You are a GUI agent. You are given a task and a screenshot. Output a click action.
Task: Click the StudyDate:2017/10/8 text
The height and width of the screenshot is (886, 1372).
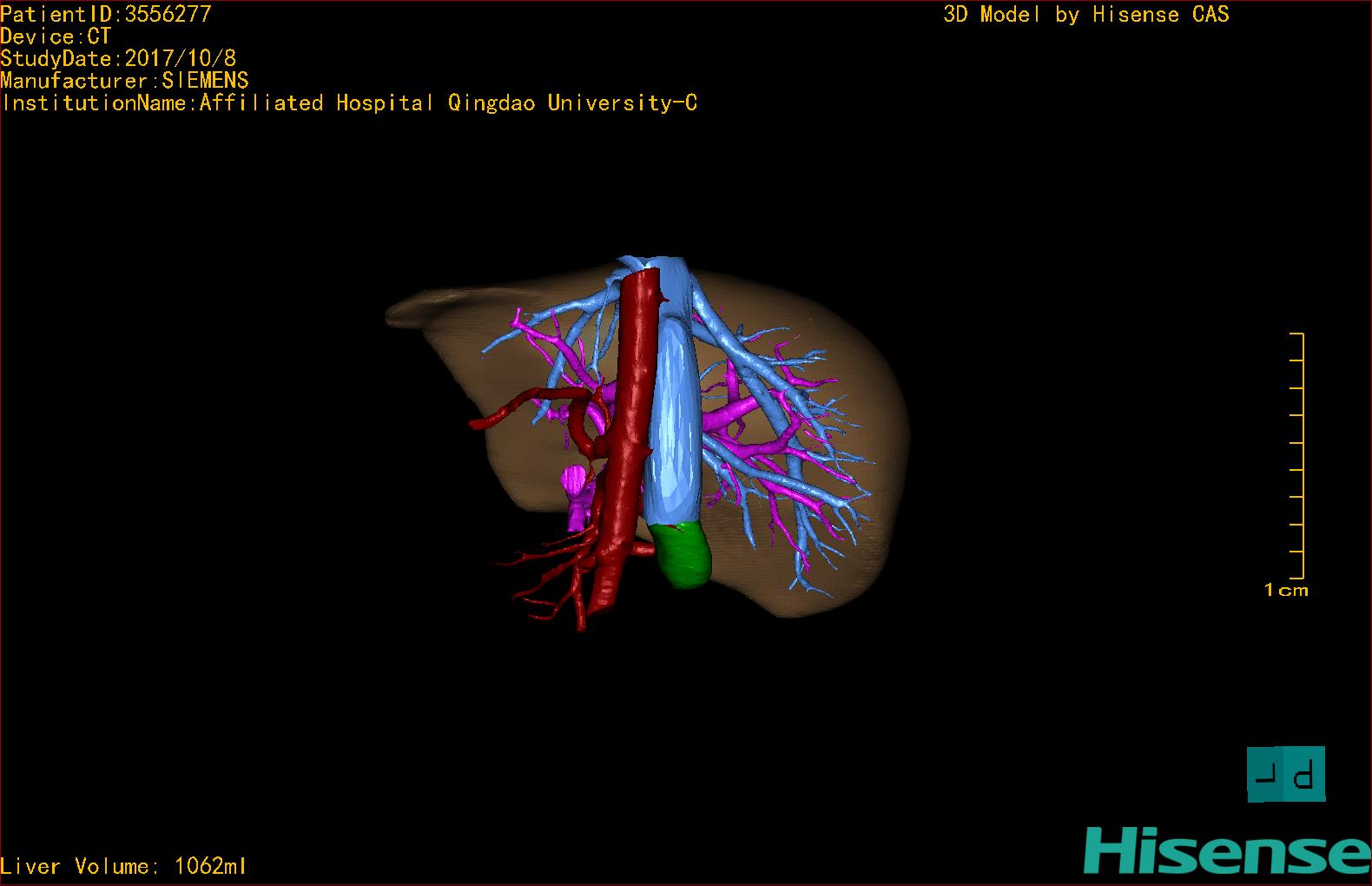pyautogui.click(x=118, y=59)
